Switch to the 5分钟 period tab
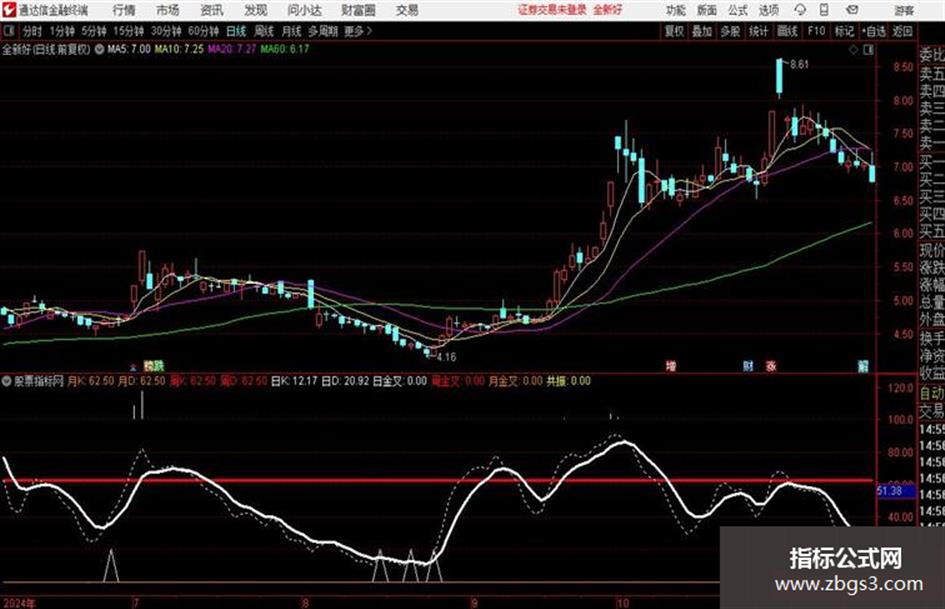This screenshot has height=609, width=945. click(x=93, y=31)
